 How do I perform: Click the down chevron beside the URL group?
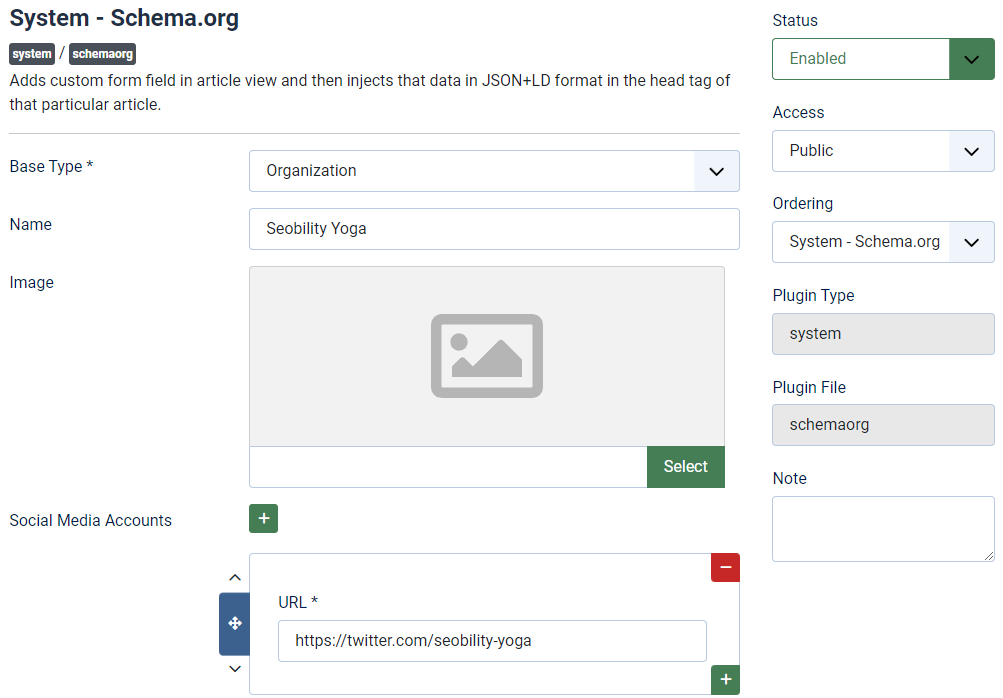coord(234,668)
